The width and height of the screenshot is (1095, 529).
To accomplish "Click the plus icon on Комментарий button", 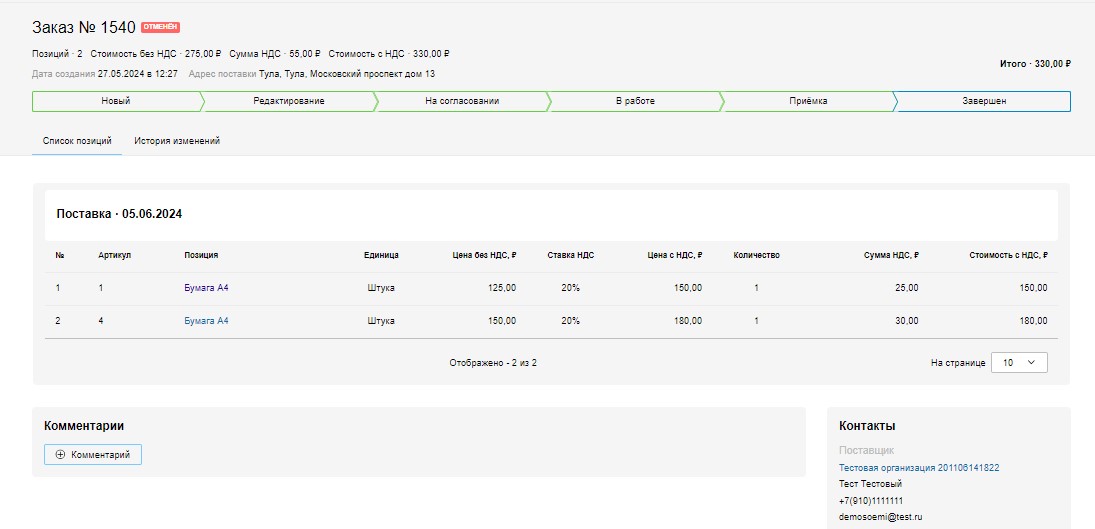I will (x=60, y=455).
